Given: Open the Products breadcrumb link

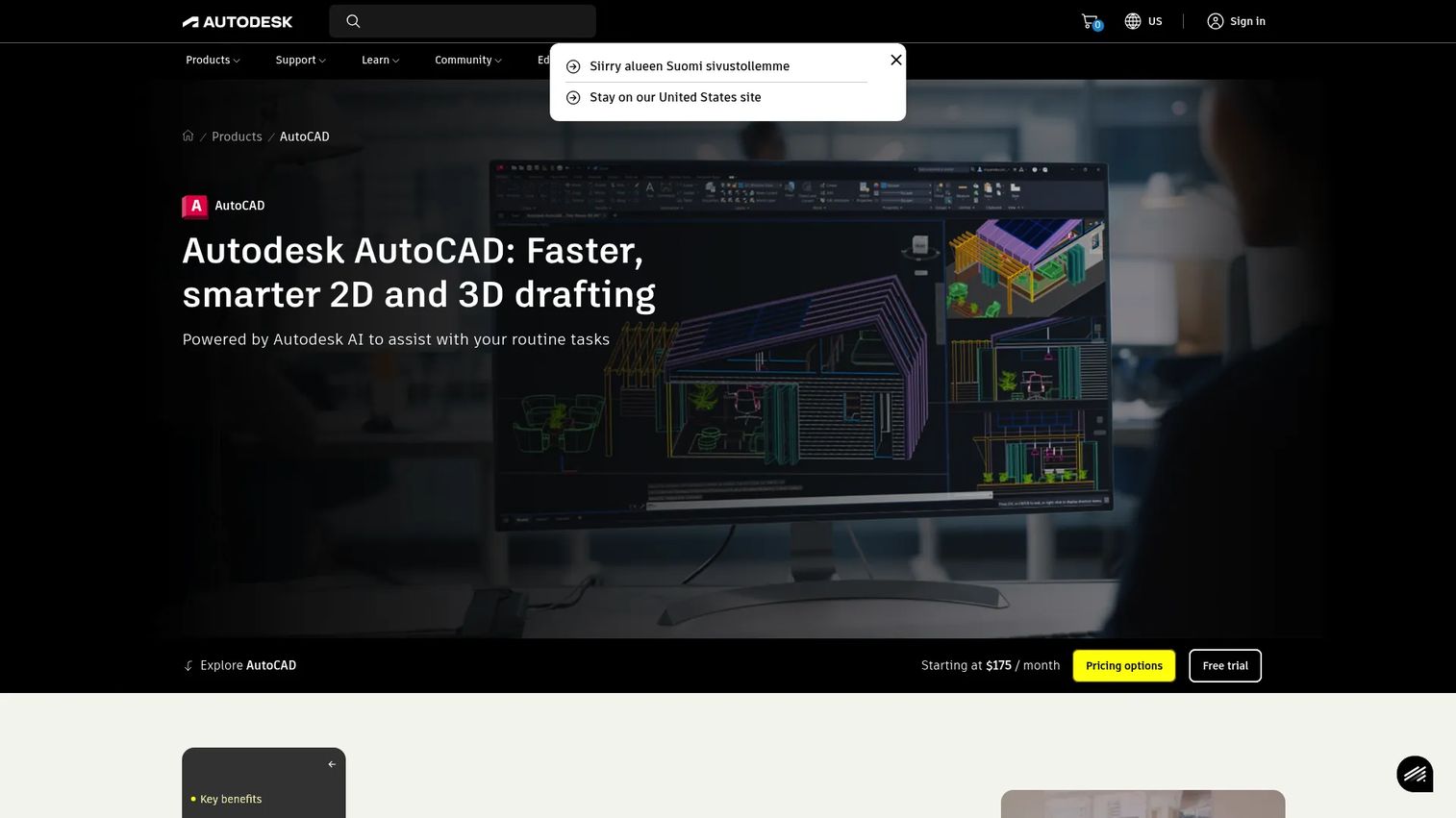Looking at the screenshot, I should pos(237,136).
